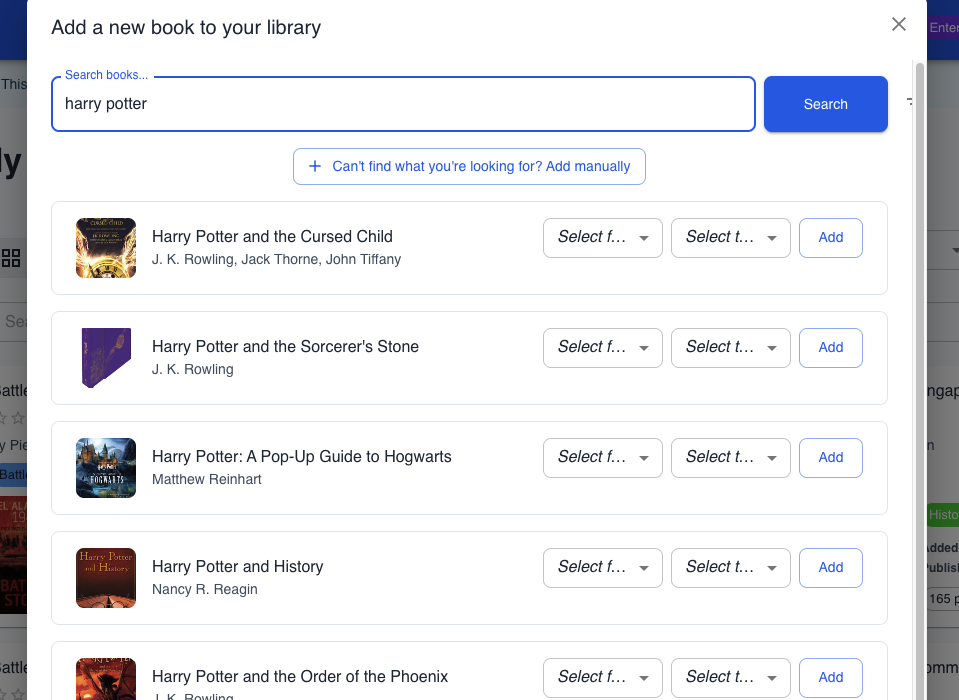
Task: Click the Harry Potter and History cover thumbnail
Action: pos(106,578)
